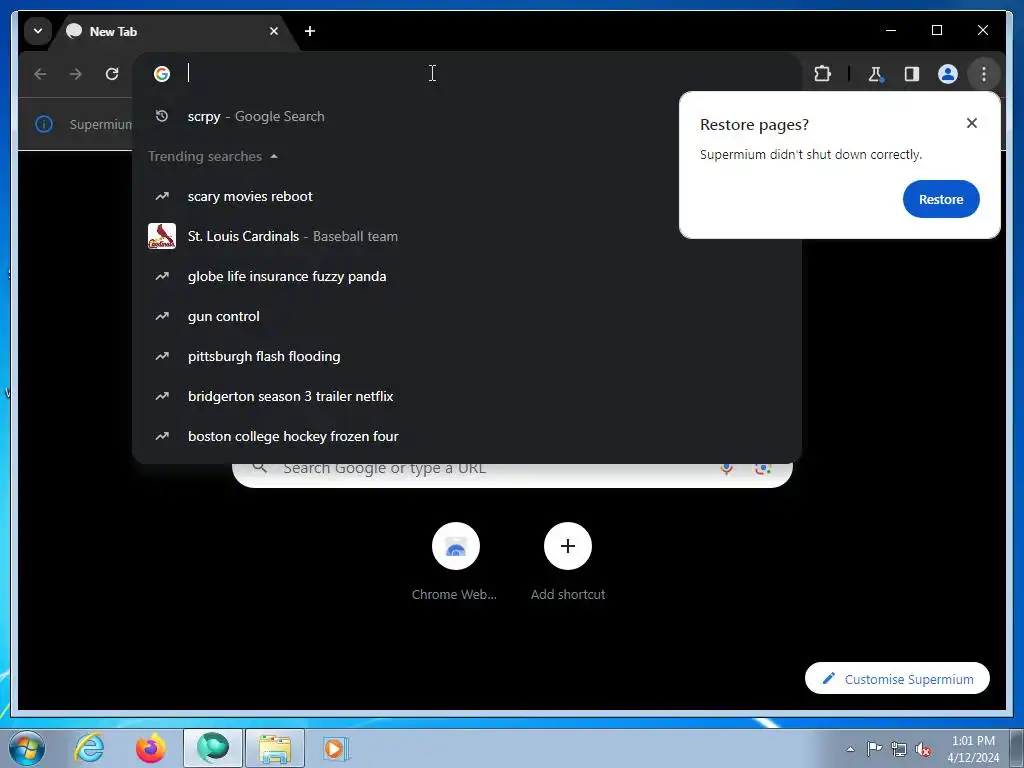
Task: Click the Action Center flag icon
Action: (874, 748)
